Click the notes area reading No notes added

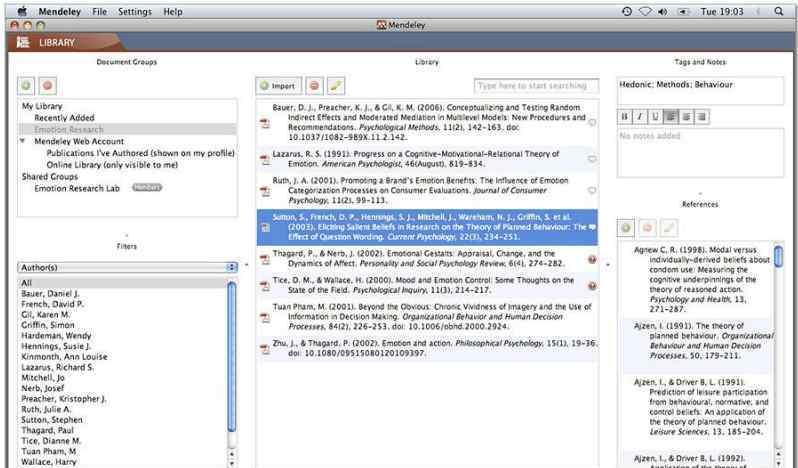point(700,153)
